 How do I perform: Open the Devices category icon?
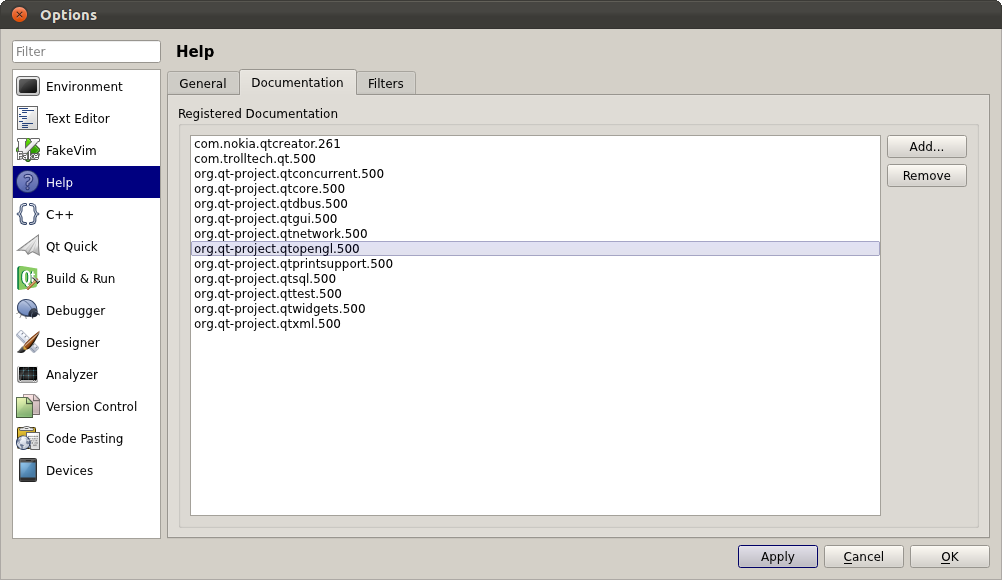coord(28,471)
